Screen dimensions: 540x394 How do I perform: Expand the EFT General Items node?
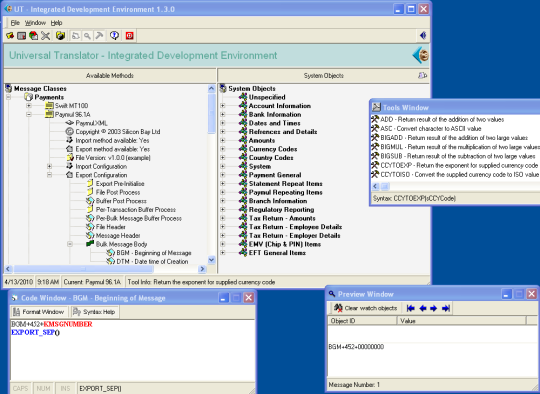click(223, 253)
